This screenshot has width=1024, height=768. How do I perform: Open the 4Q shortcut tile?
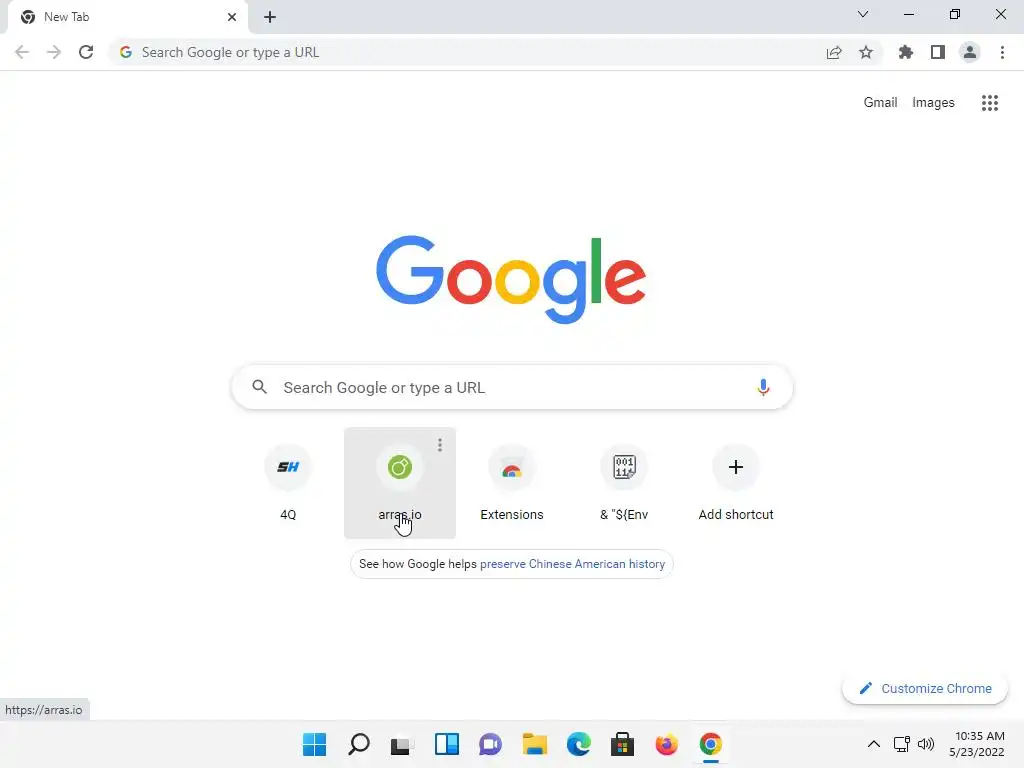tap(288, 483)
